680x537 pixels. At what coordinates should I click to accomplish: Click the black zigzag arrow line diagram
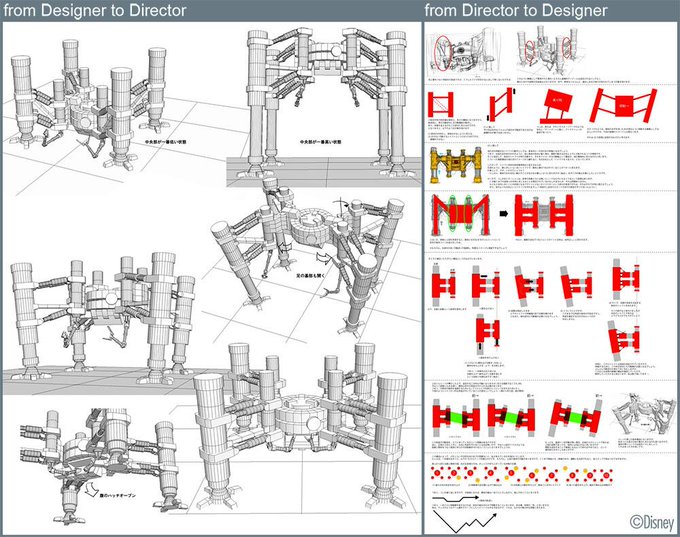[x=465, y=521]
